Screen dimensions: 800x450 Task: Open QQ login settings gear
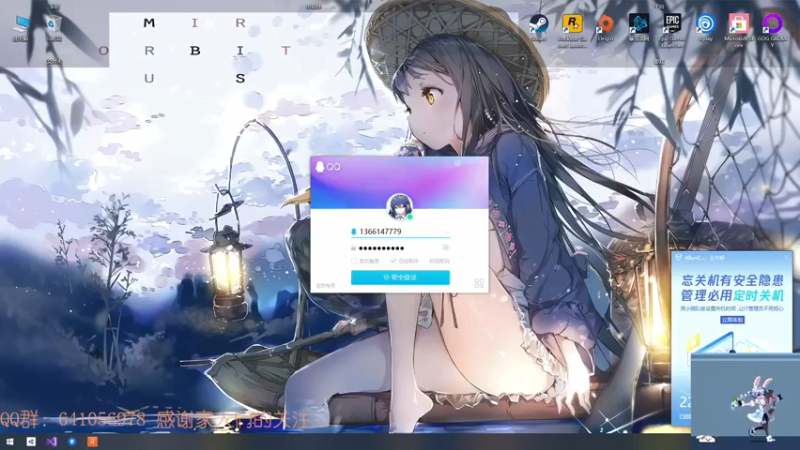click(x=458, y=163)
